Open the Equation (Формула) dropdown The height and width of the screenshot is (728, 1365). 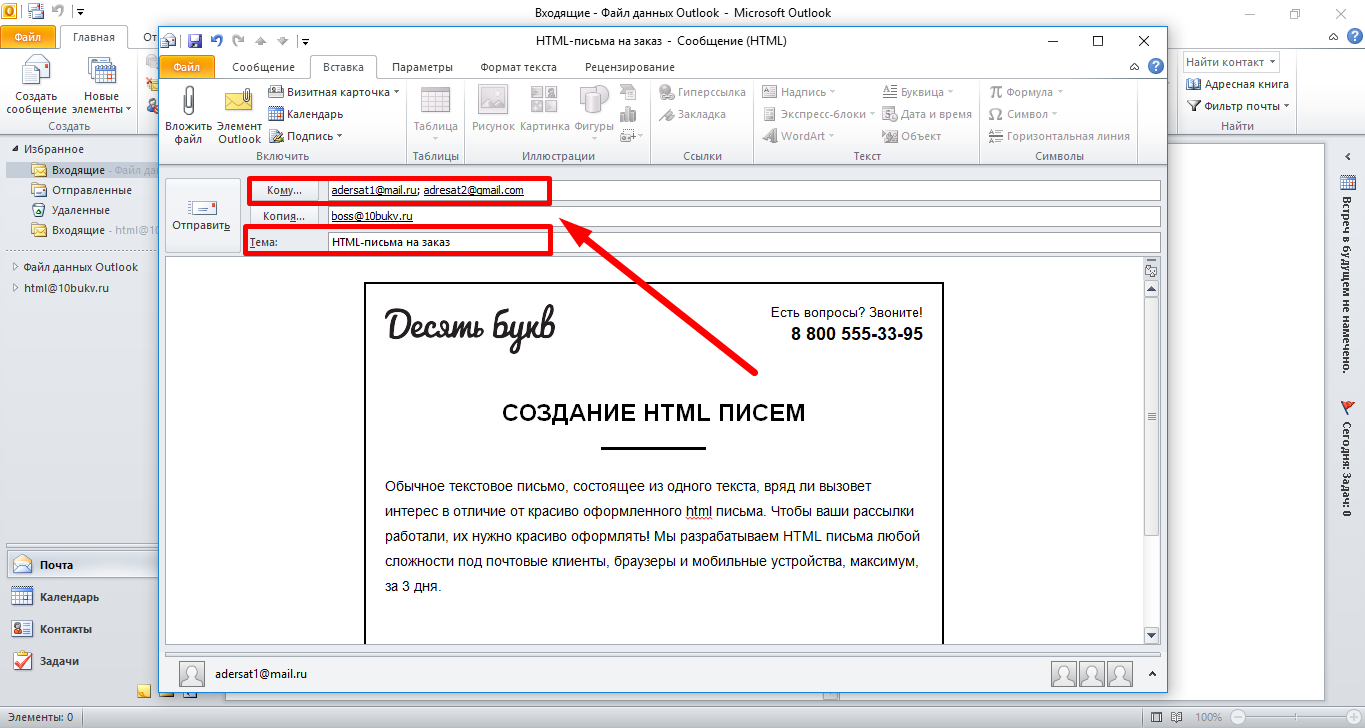tap(1025, 92)
